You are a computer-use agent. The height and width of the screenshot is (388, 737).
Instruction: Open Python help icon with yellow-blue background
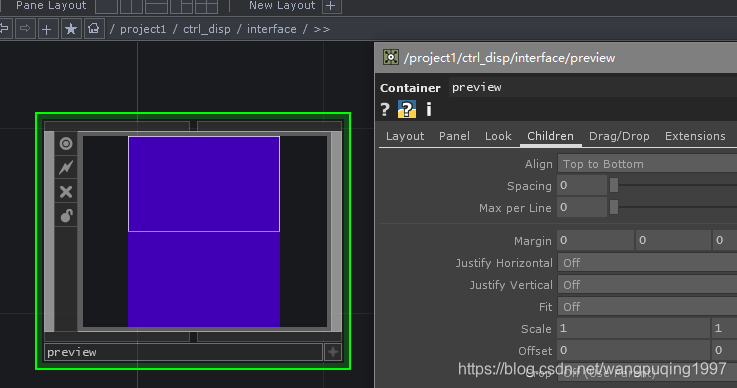407,110
